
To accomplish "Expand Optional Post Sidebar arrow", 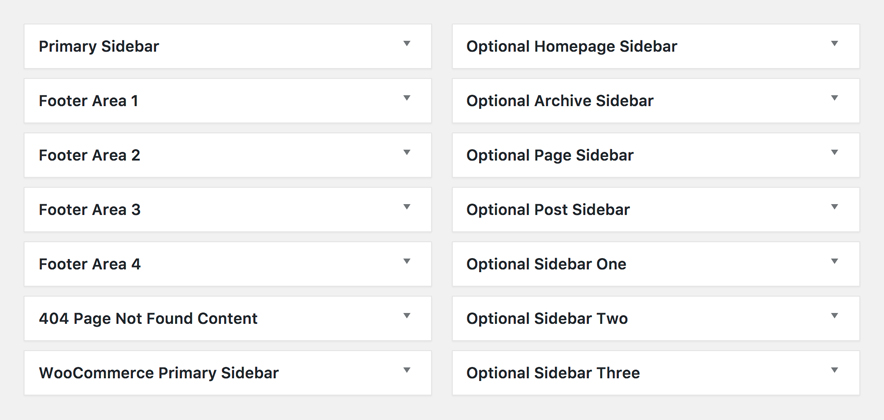I will (834, 207).
